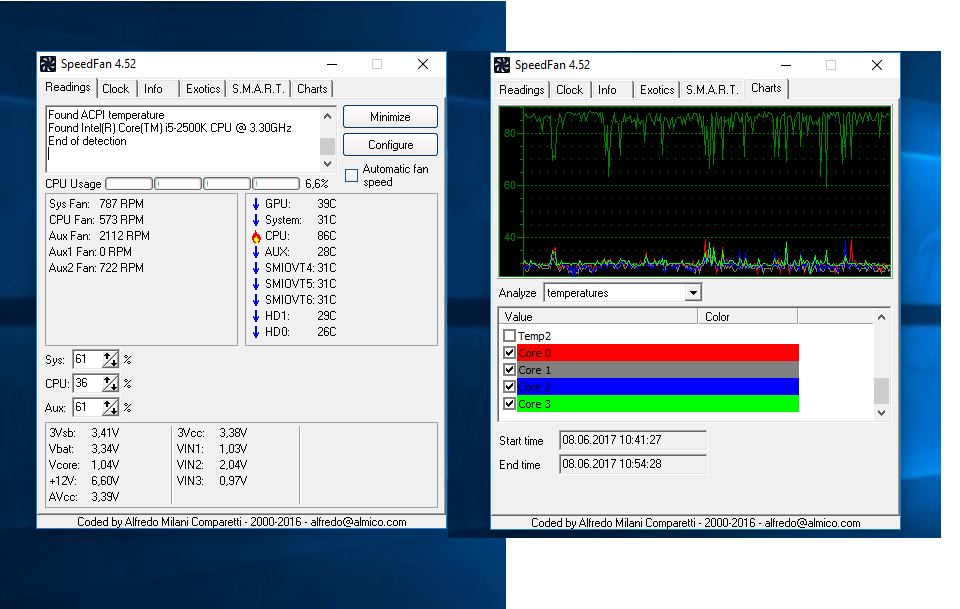
Task: Click the SMIOVT5 temperature arrow icon
Action: pos(256,284)
